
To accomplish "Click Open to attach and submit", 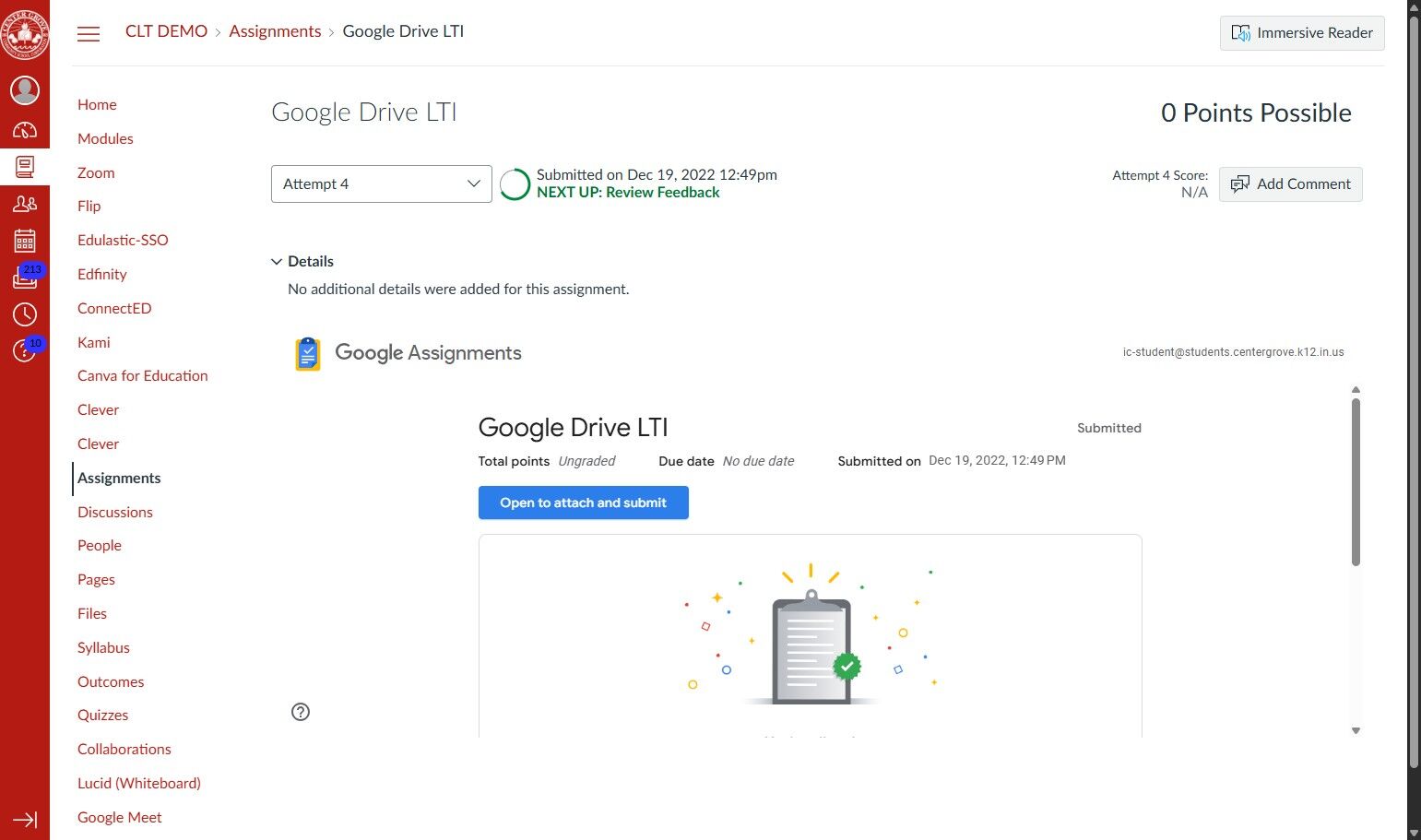I will click(583, 503).
